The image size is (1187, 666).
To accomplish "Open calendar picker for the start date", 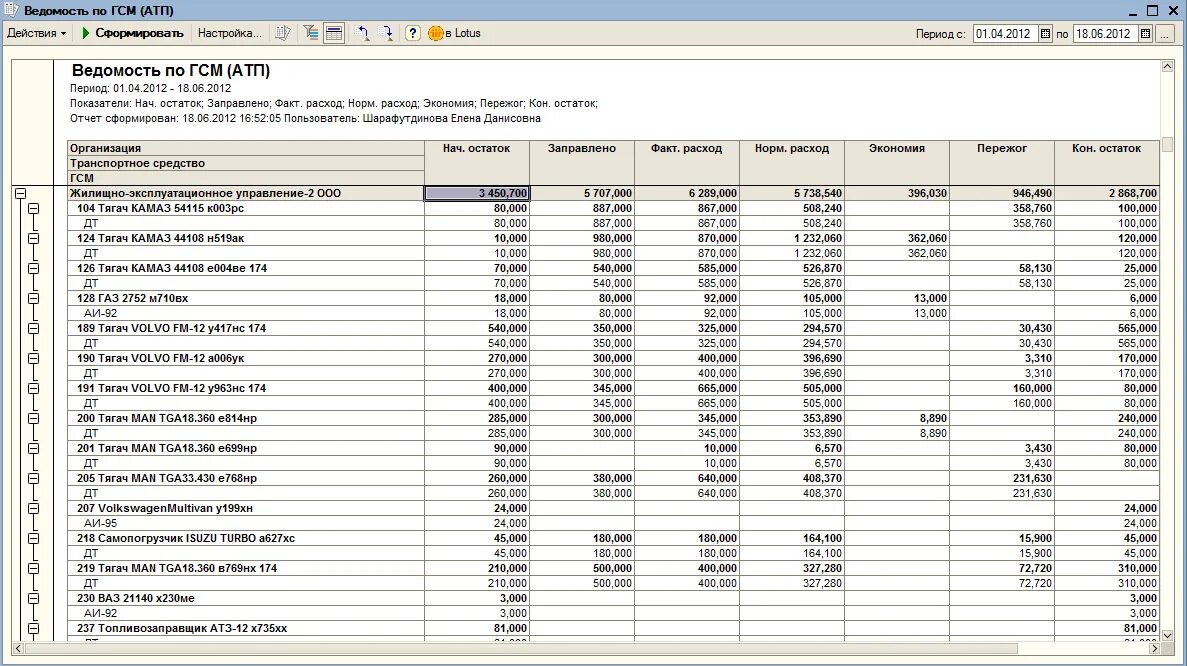I will click(x=1045, y=33).
